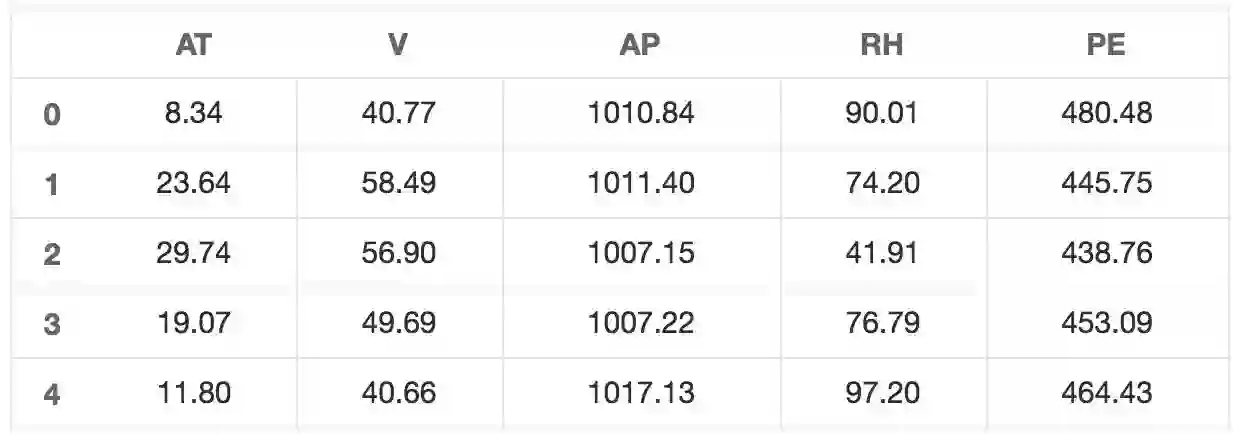Click the AP cell showing 1017.13

[640, 392]
